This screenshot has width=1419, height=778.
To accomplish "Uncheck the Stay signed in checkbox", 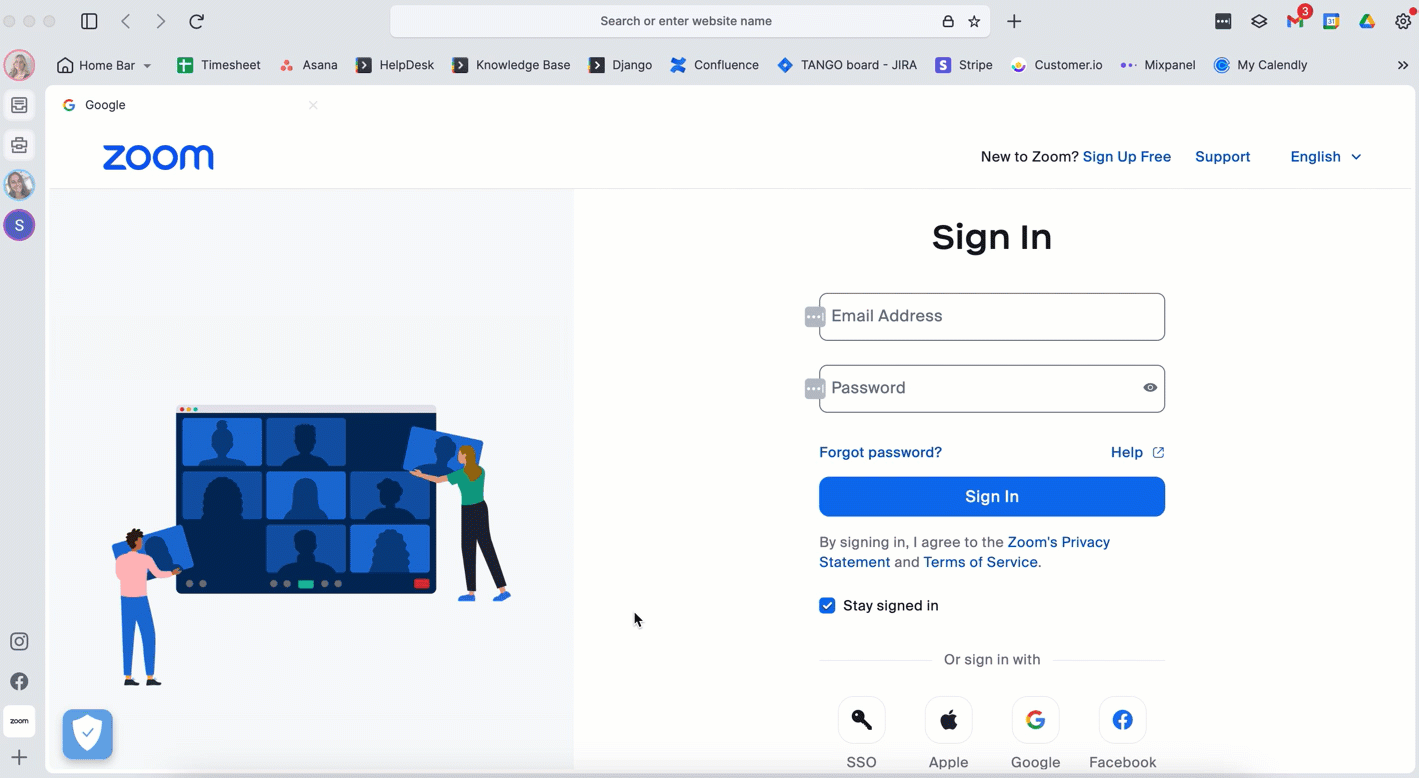I will 827,605.
